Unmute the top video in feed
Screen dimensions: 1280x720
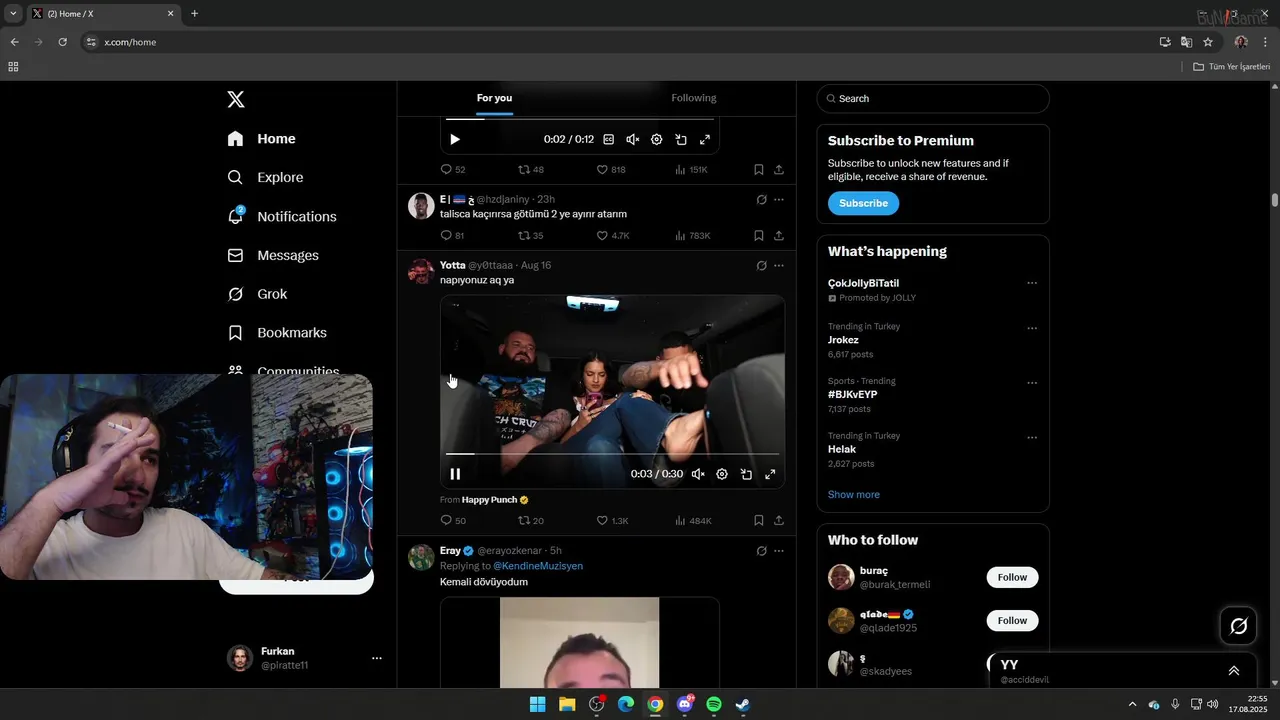click(x=633, y=140)
